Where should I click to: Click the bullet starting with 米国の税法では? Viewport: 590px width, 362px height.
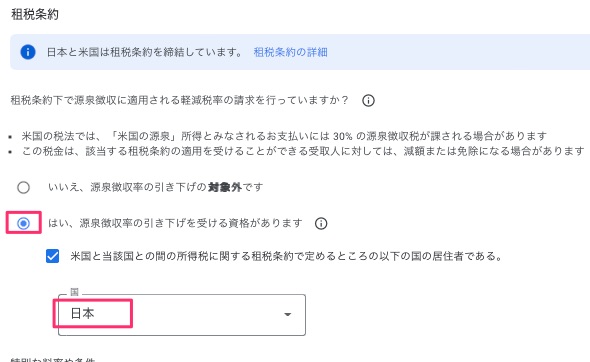[x=284, y=136]
